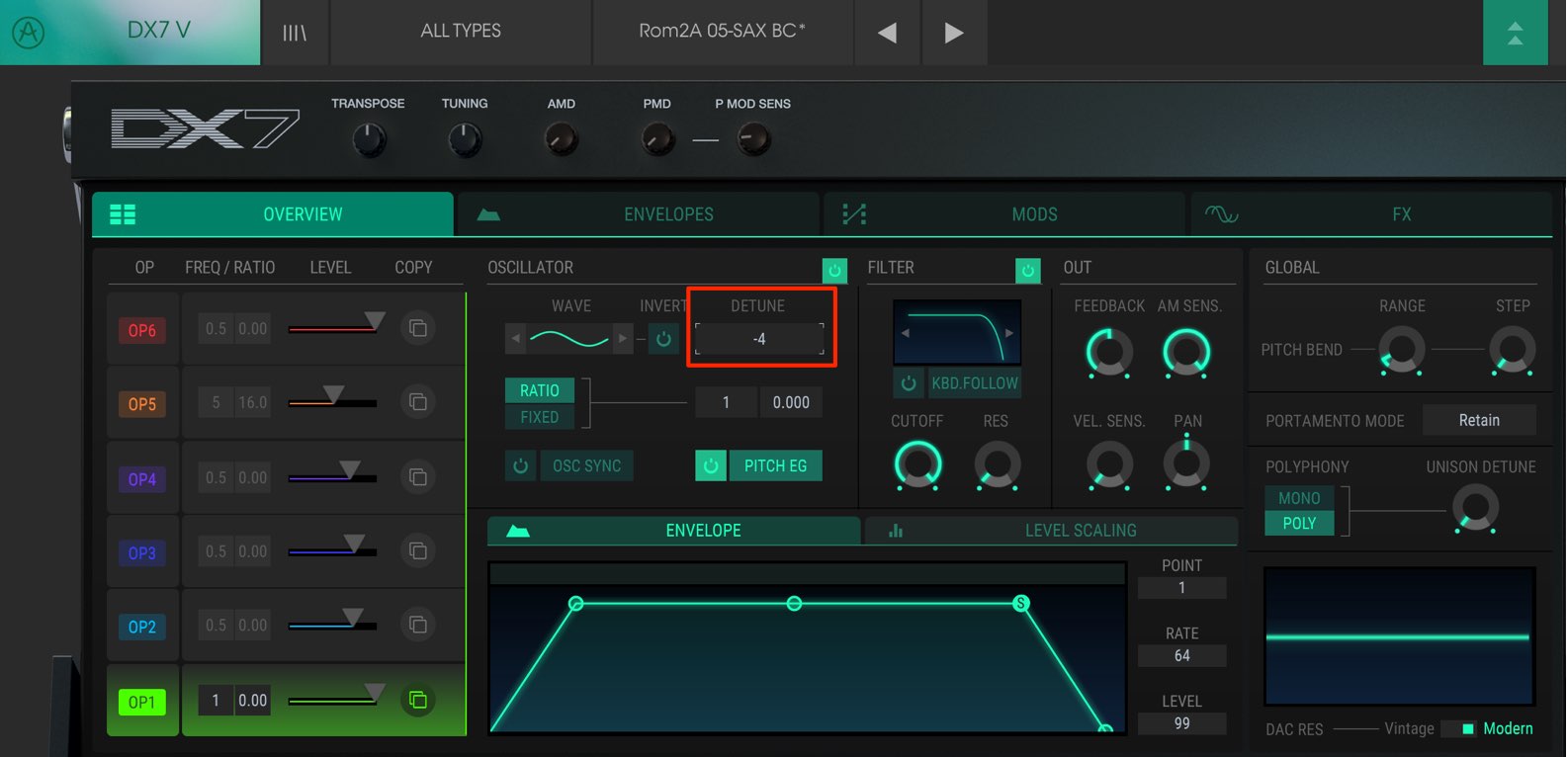Open the ALL TYPES preset filter
The width and height of the screenshot is (1568, 757).
pos(461,32)
